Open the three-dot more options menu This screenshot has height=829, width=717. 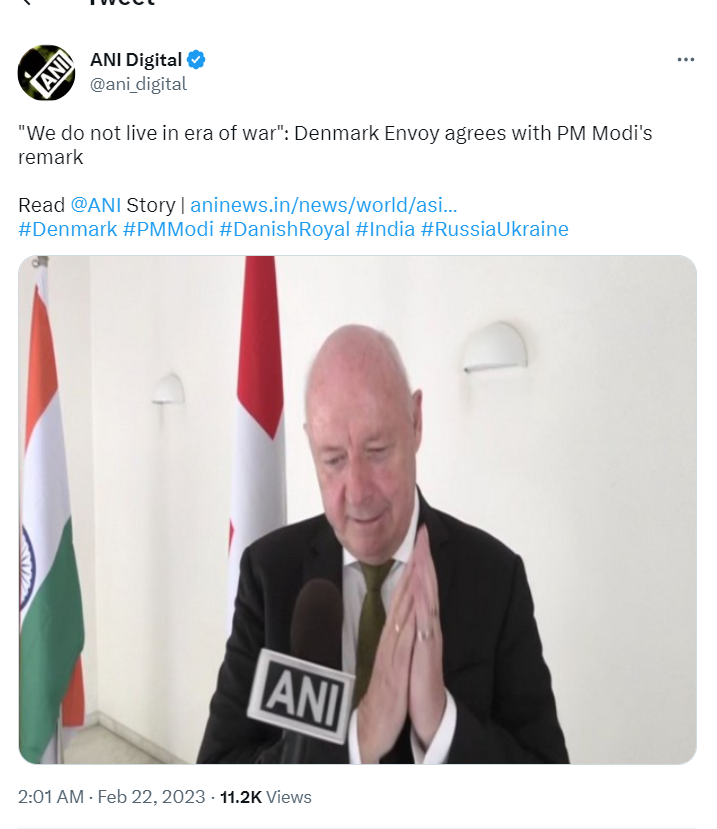685,60
